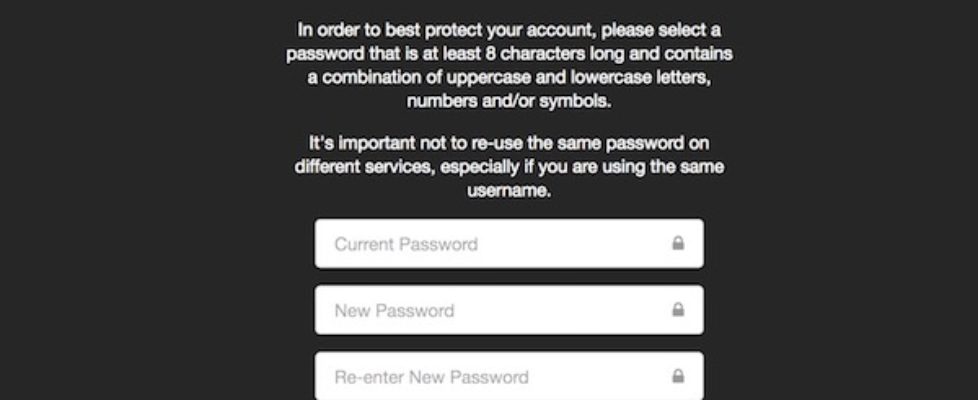The height and width of the screenshot is (400, 978).
Task: Focus the Re-enter New Password input field
Action: [490, 377]
